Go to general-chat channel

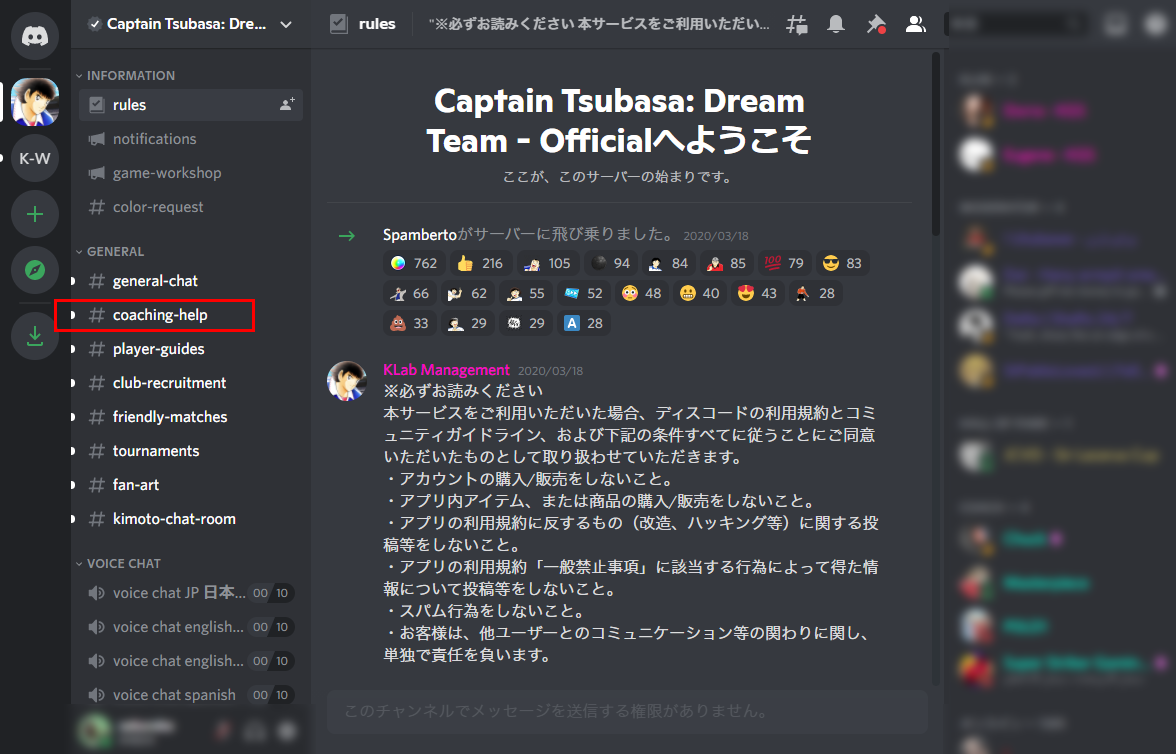(190, 281)
